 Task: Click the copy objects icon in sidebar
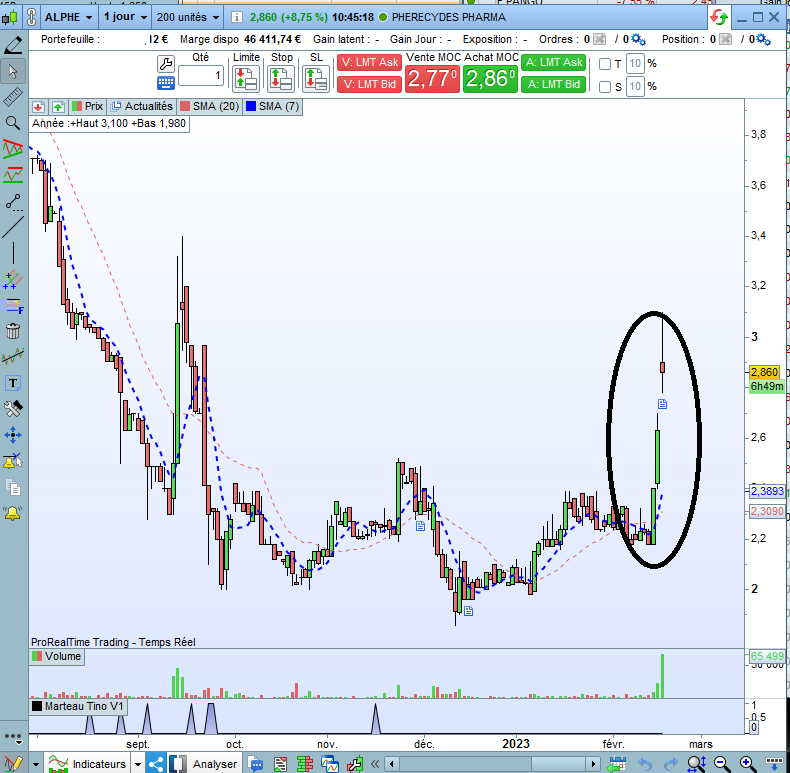tap(13, 487)
